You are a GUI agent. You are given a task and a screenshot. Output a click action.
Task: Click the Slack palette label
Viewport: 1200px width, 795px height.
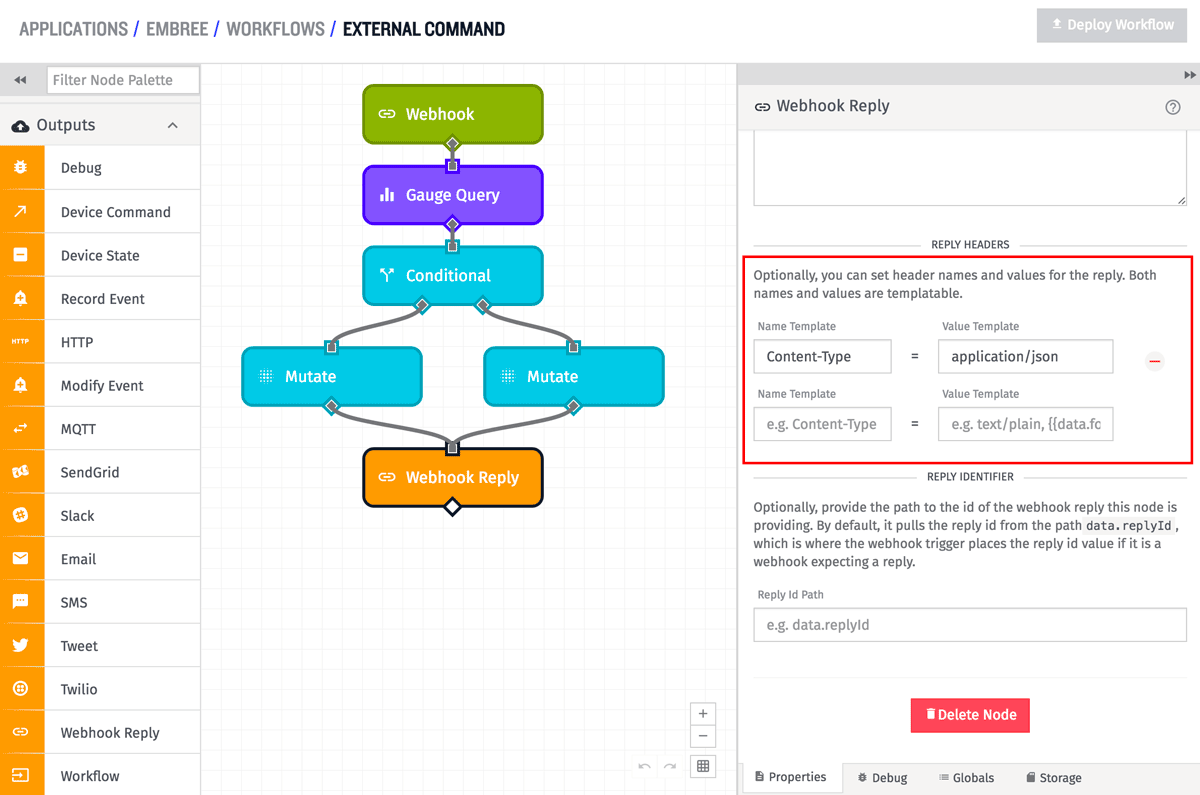(78, 516)
